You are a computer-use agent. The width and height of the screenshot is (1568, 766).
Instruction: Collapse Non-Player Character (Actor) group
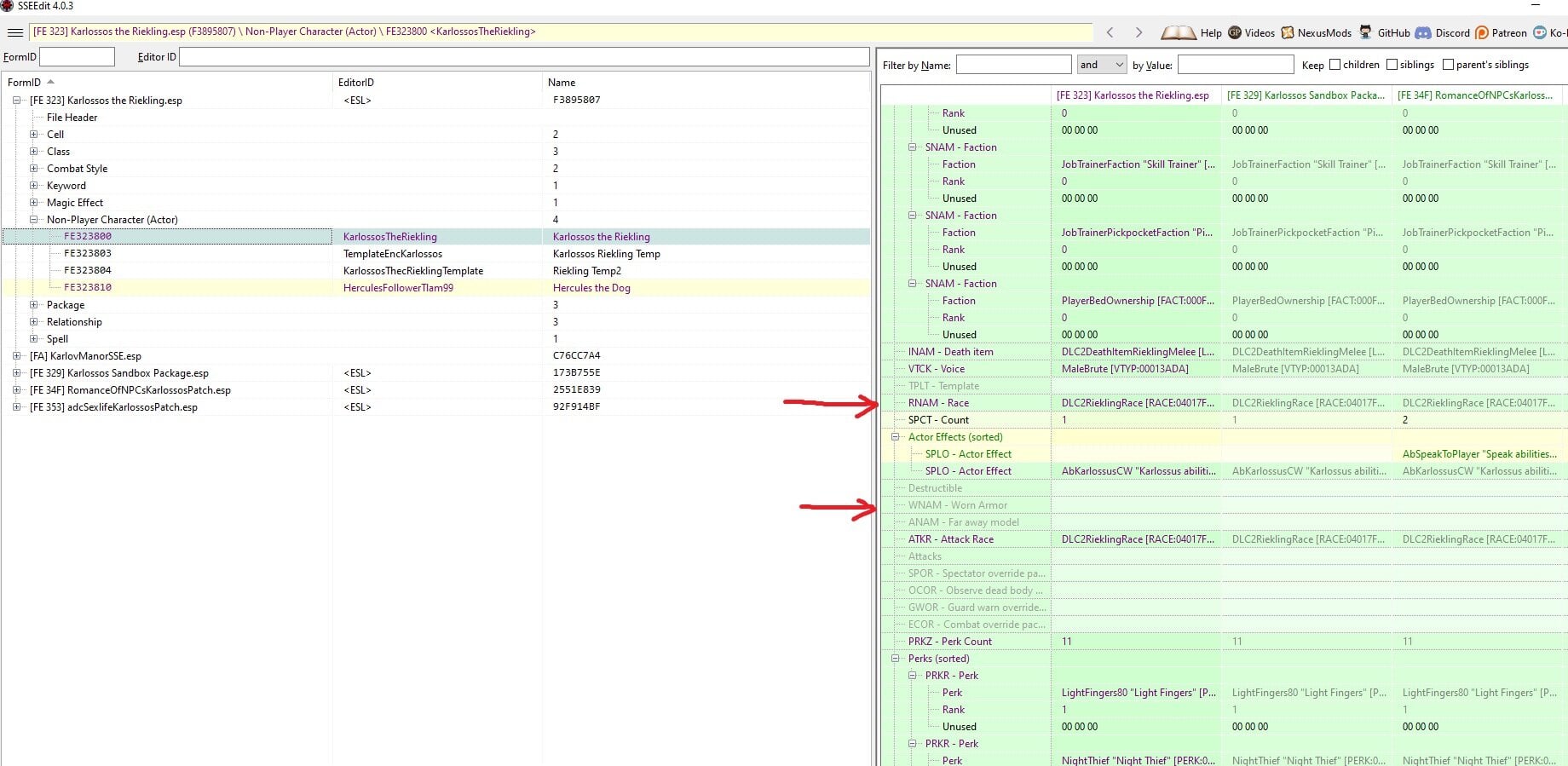pyautogui.click(x=33, y=220)
